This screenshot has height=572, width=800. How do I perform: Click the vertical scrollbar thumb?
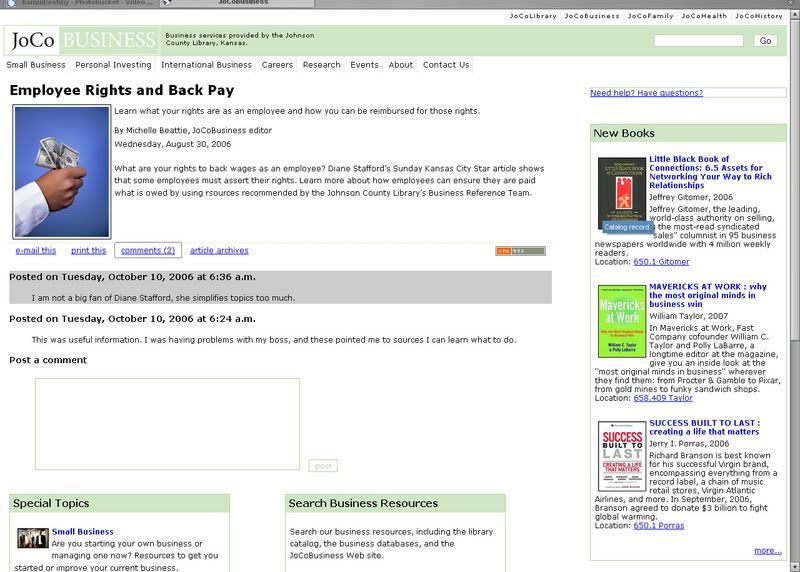[x=795, y=179]
